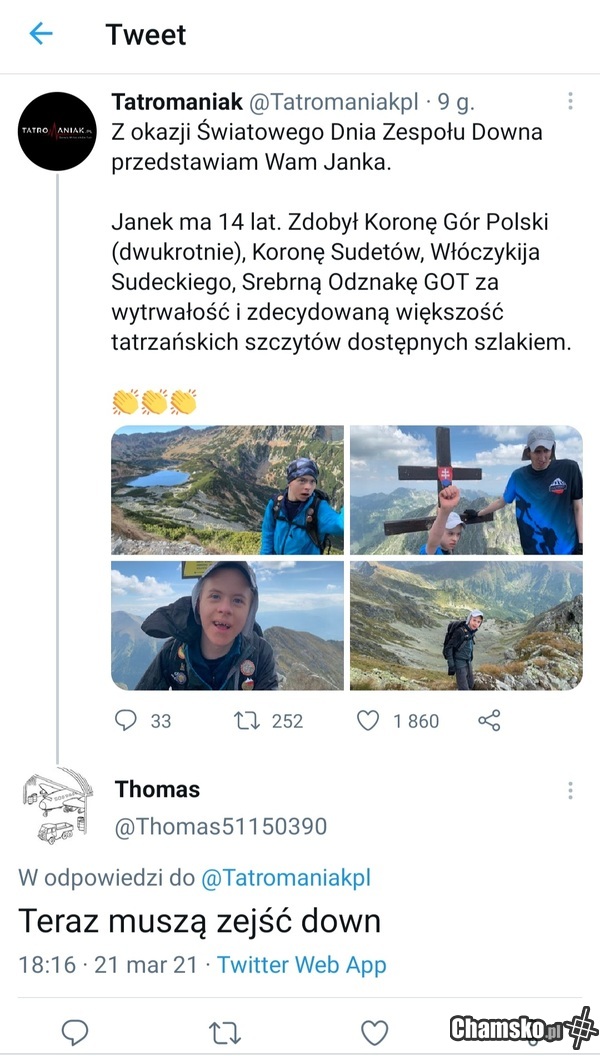Open Tatromaniak's profile avatar
Screen dimensions: 600x1056
coord(58,131)
